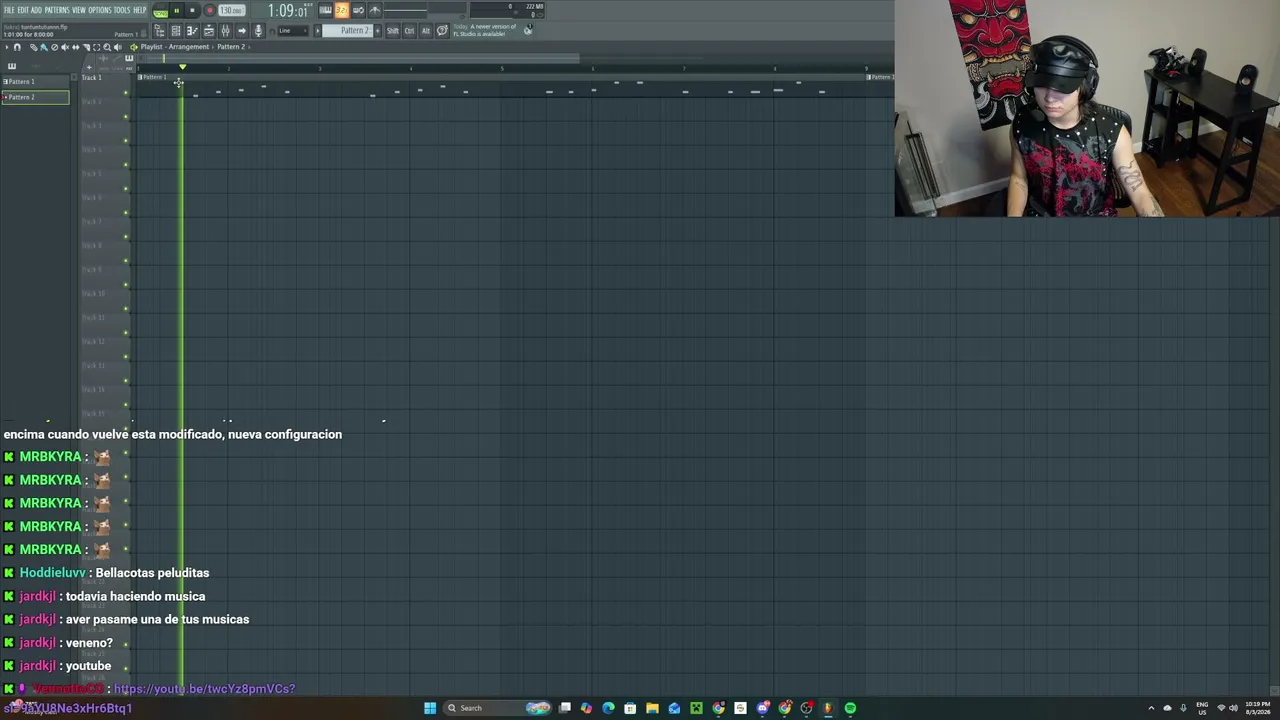The image size is (1280, 720).
Task: Select the Draw pencil tool
Action: coord(32,47)
